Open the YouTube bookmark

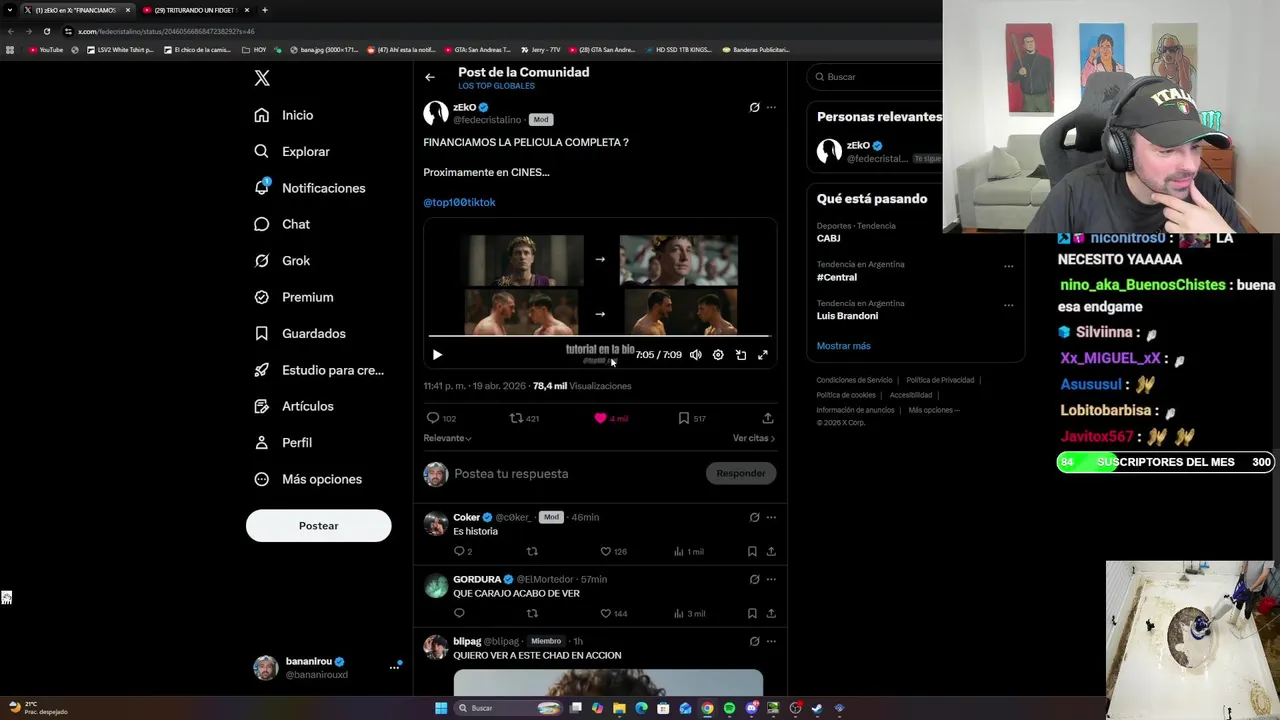[46, 50]
